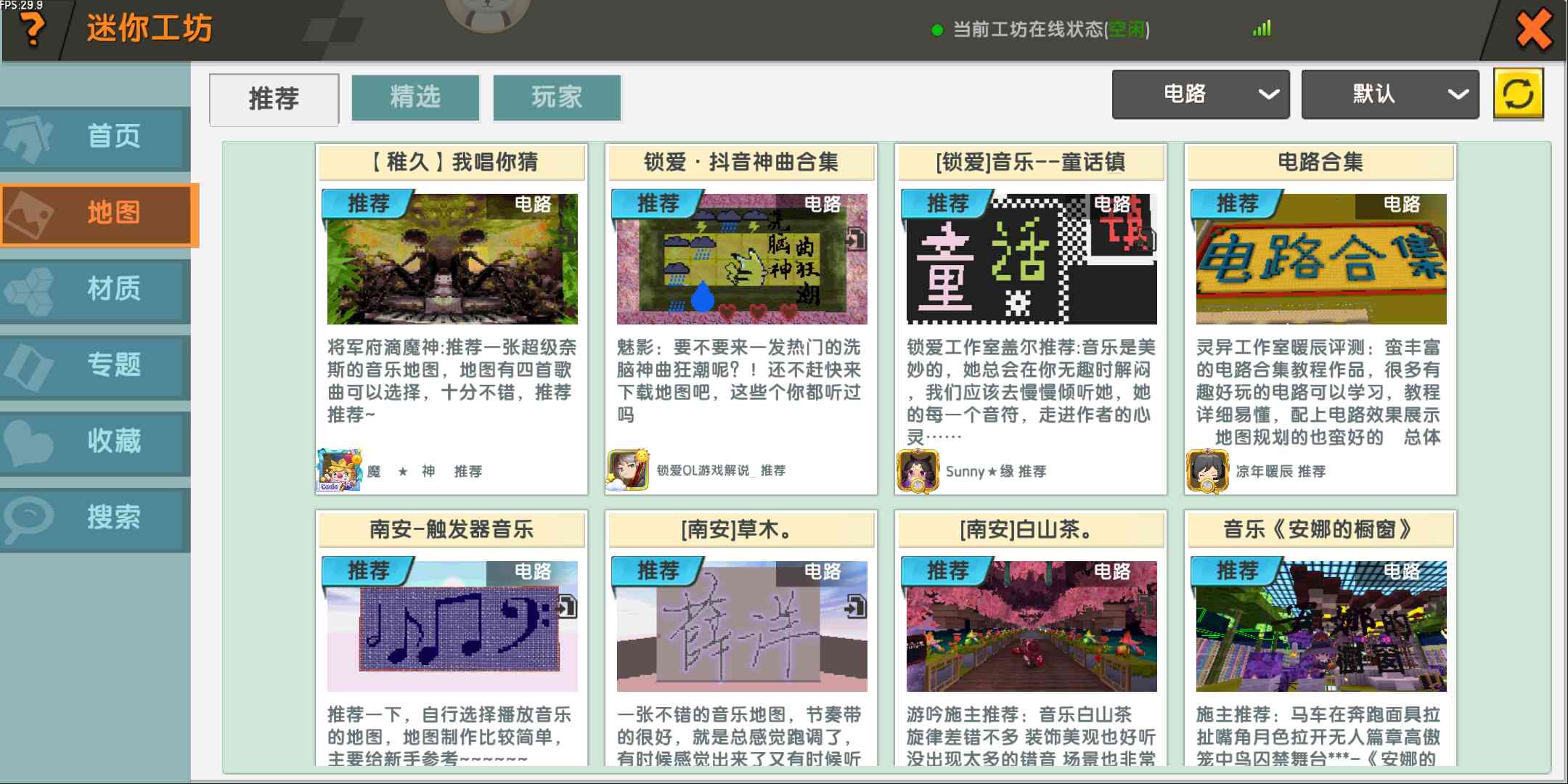
Task: Open thumbnail of [南安]白山茶。 map
Action: pos(1032,625)
